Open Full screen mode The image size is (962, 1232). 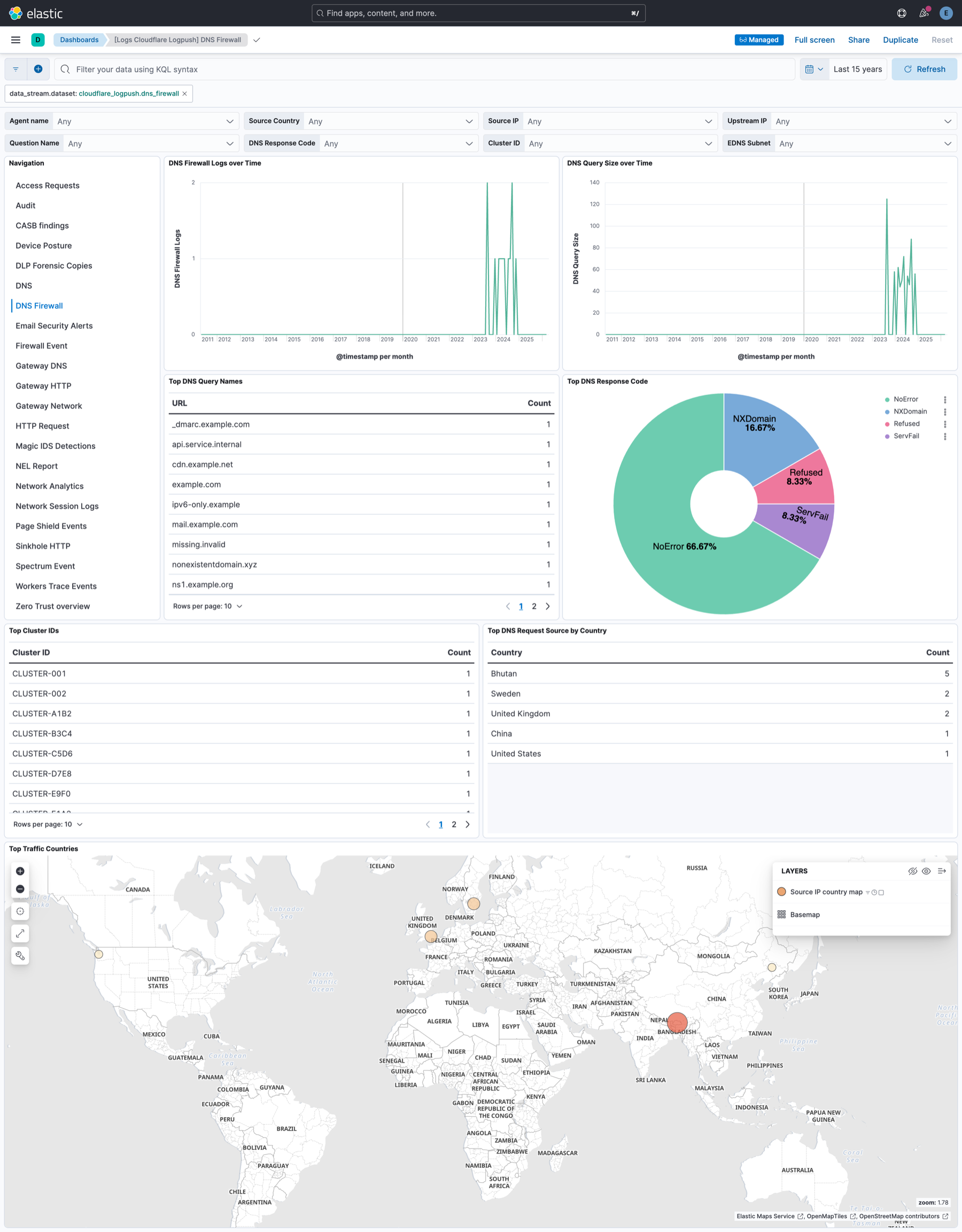tap(814, 40)
